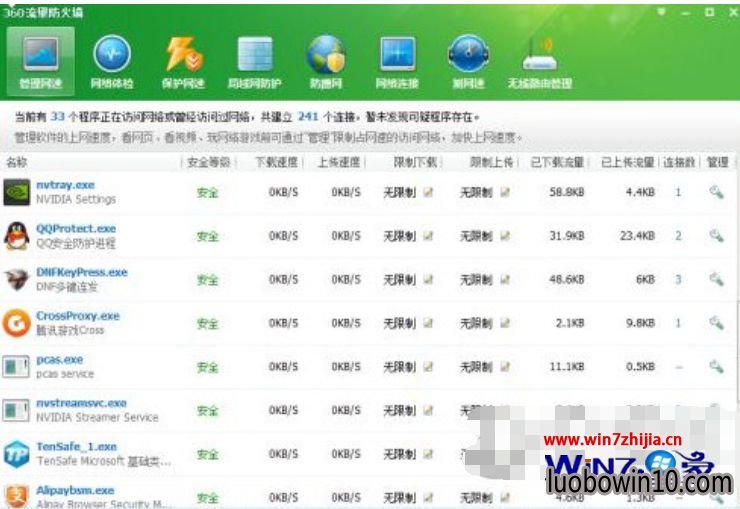Edit download limit for pcas.exe
Viewport: 740px width, 509px height.
(x=428, y=367)
